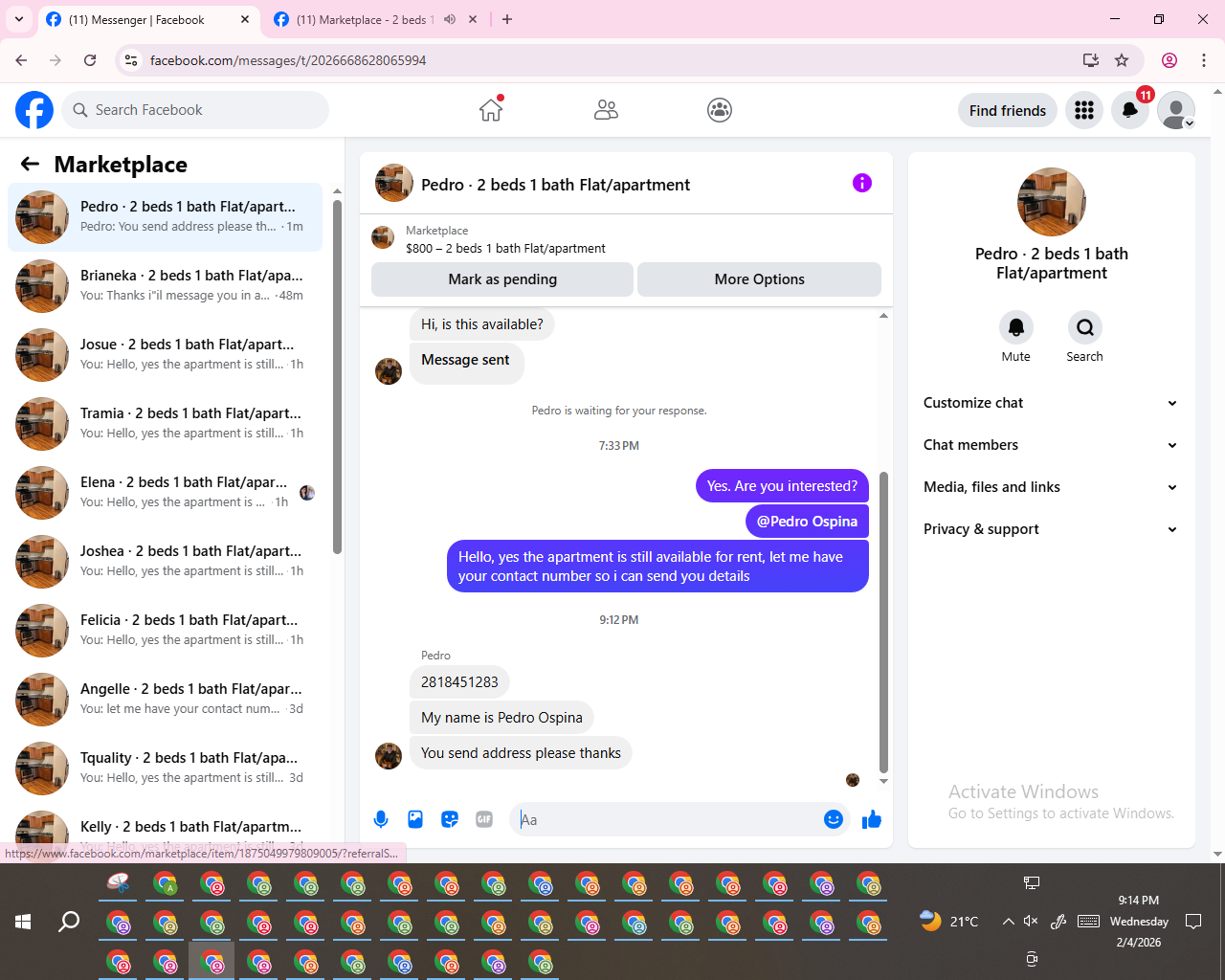Navigate back in browser
This screenshot has width=1225, height=980.
pyautogui.click(x=21, y=60)
